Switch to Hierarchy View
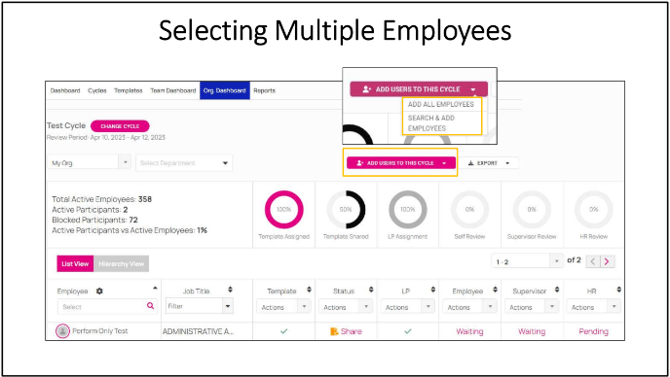Screen dimensions: 670x377 (x=121, y=264)
